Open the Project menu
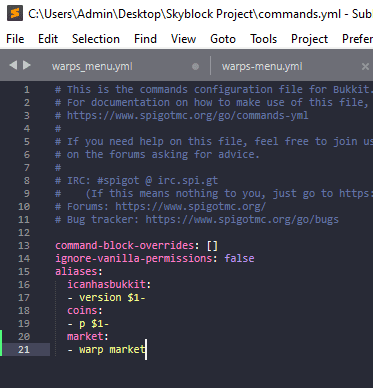The image size is (373, 388). pyautogui.click(x=309, y=39)
